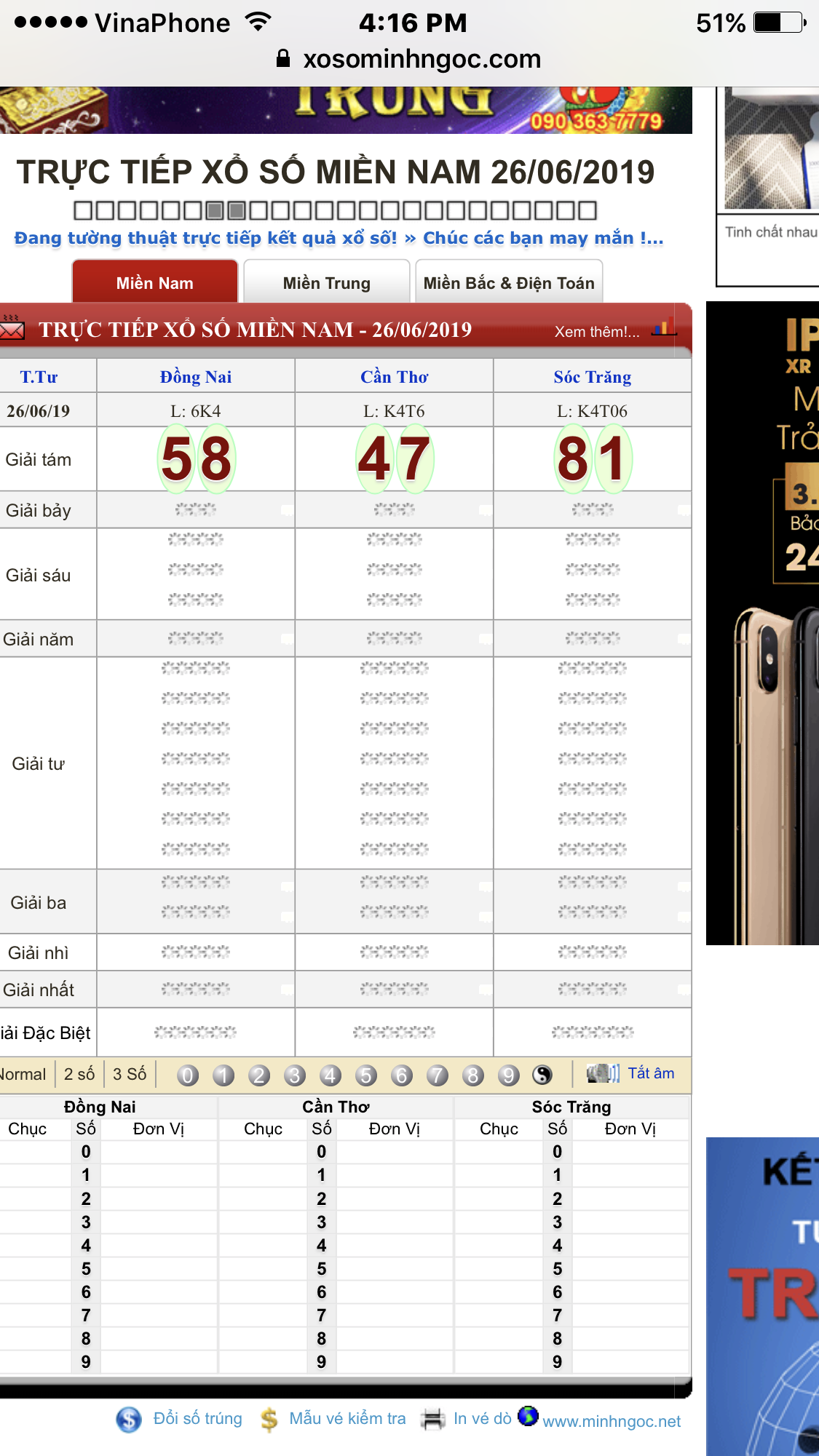Click the Cần Thơ column header

(x=394, y=377)
